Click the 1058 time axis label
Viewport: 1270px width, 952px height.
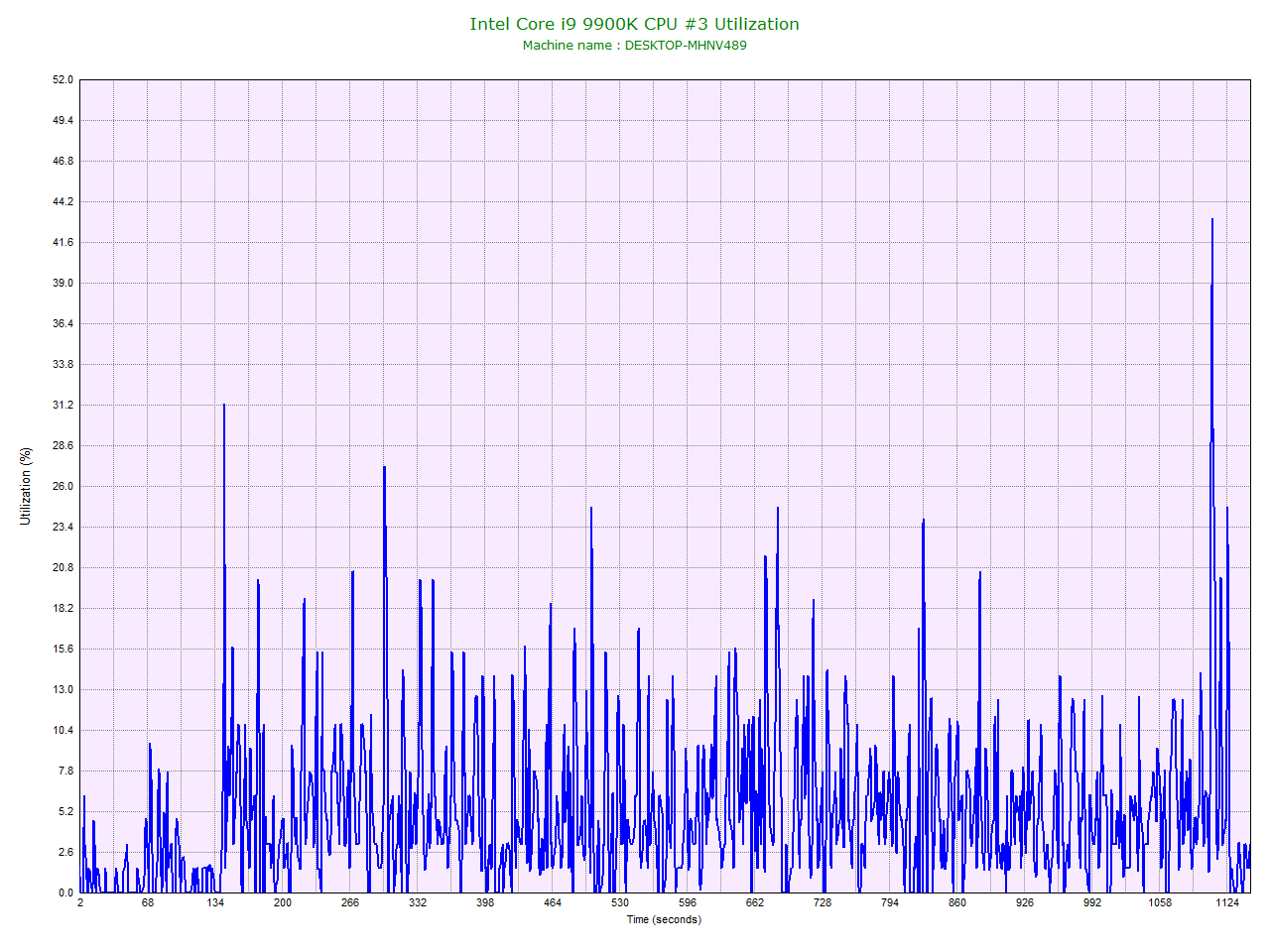click(x=1160, y=902)
